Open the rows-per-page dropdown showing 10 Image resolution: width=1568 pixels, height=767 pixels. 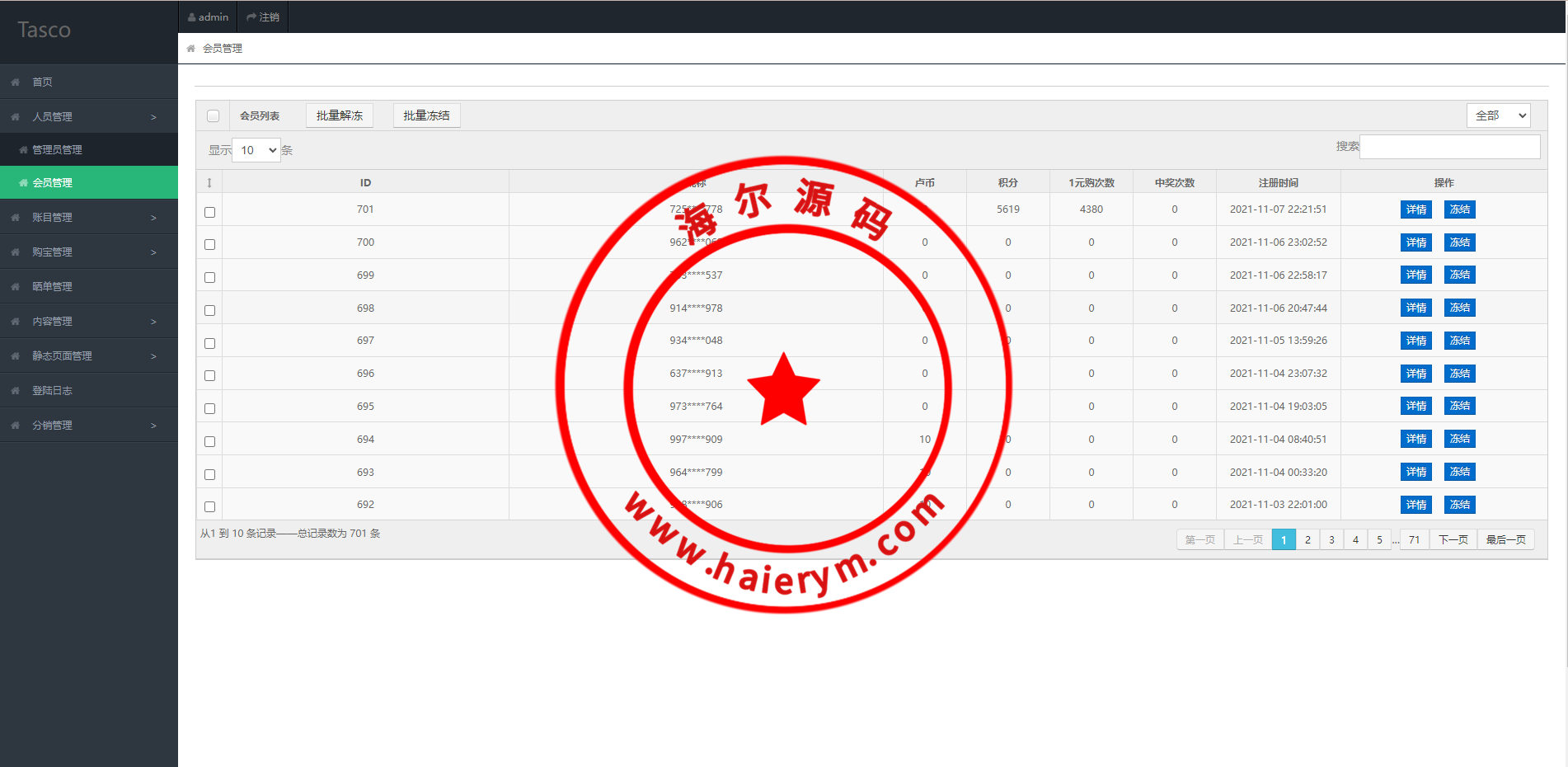(256, 150)
